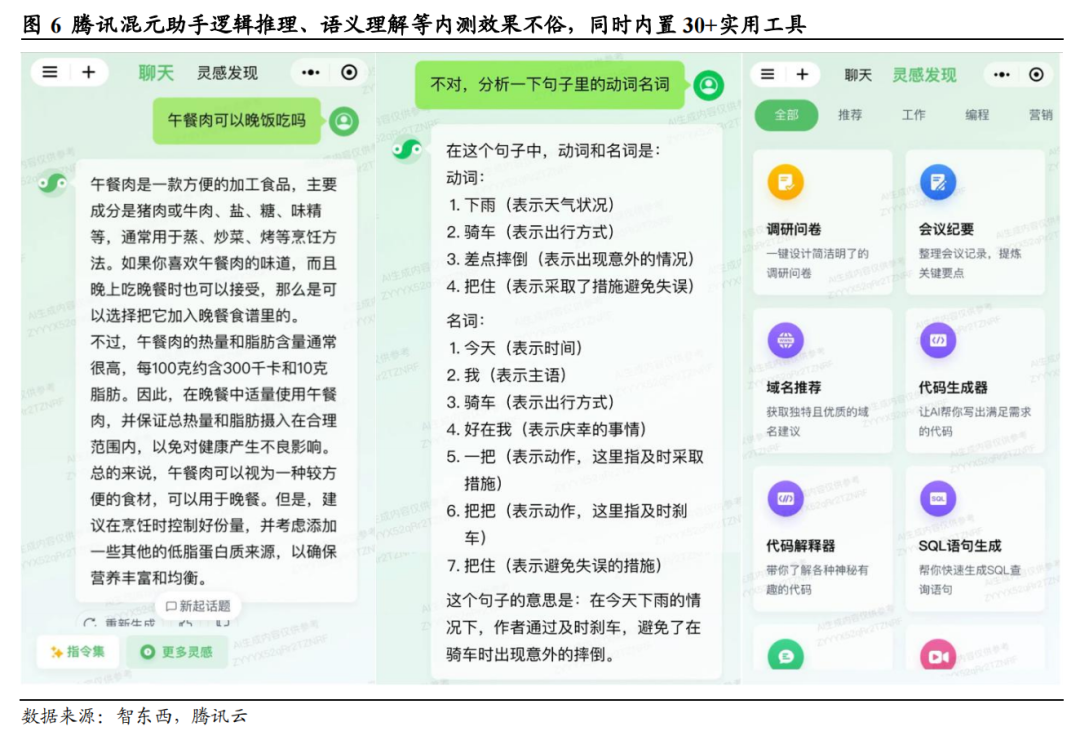Click verb list item 1. 下雨
1080x731 pixels.
click(531, 205)
